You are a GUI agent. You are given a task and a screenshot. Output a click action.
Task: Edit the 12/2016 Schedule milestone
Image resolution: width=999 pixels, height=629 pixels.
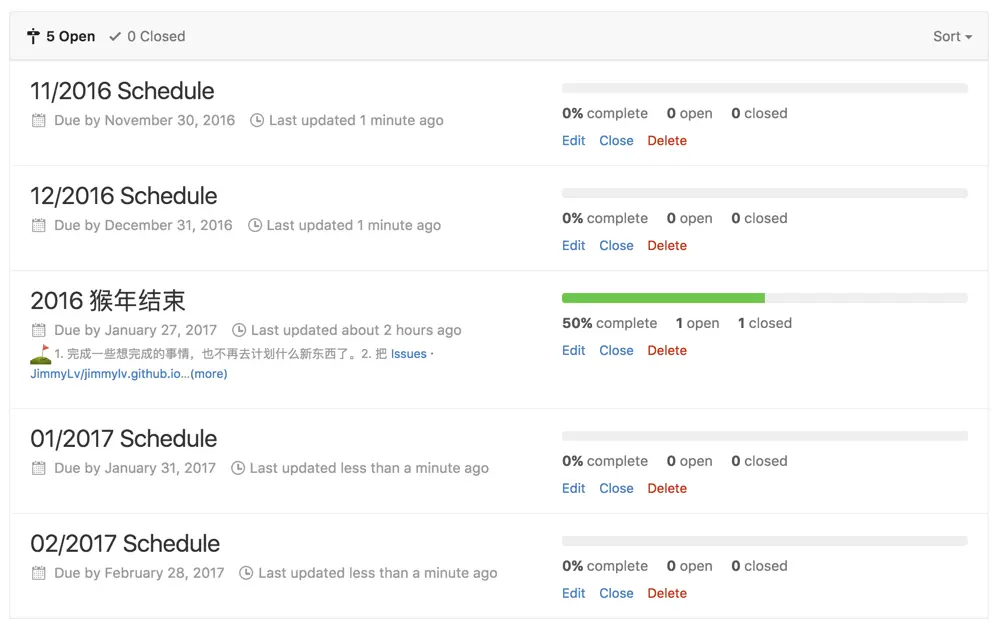point(573,245)
